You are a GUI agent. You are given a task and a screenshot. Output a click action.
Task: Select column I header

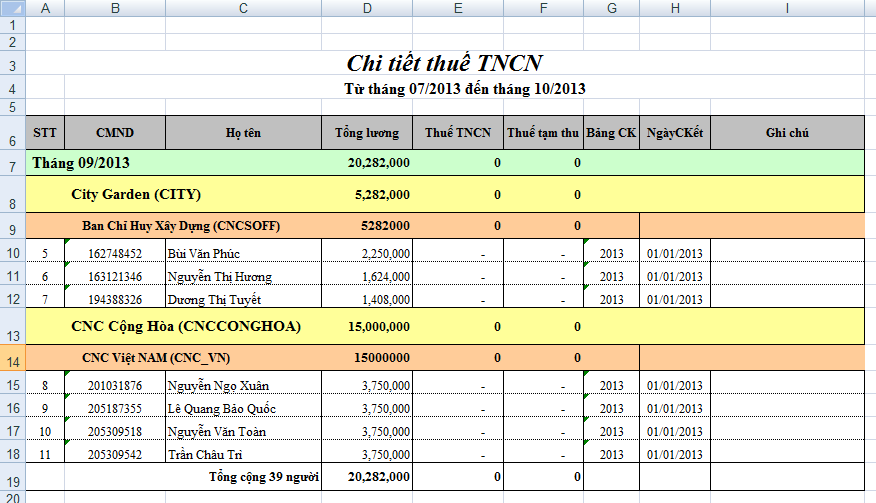click(x=787, y=8)
